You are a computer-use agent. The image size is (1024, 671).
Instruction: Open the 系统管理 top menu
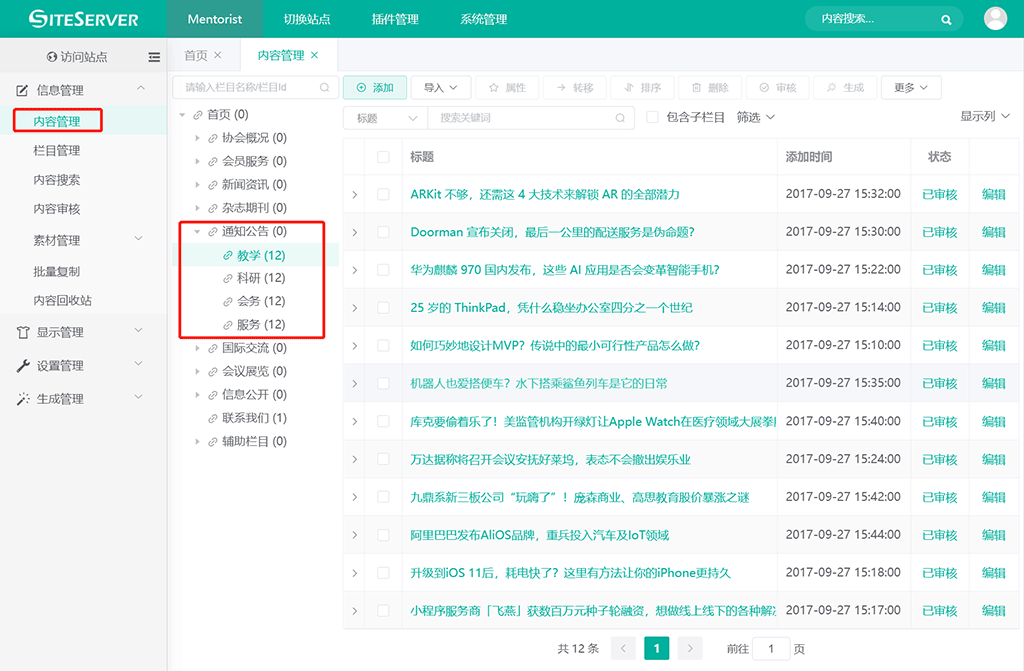(483, 19)
